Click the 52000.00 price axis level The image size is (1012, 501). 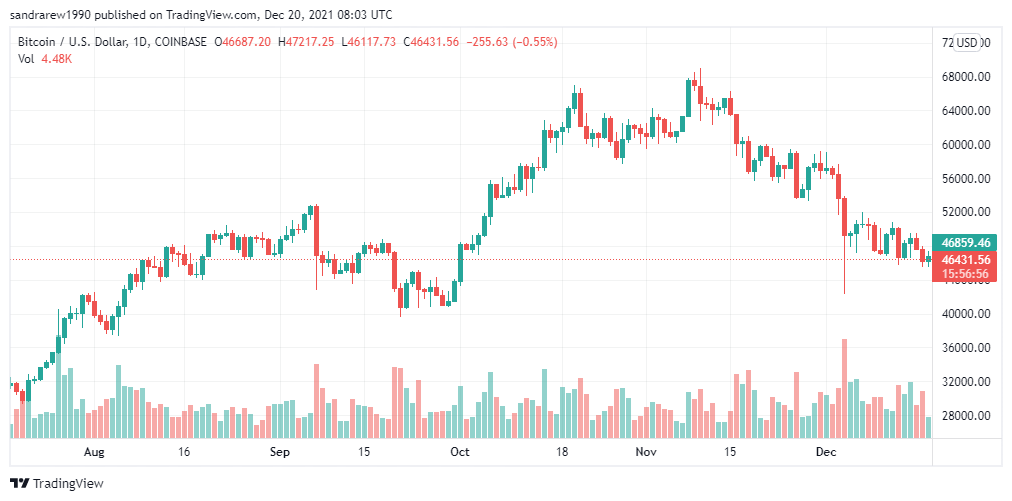pyautogui.click(x=966, y=212)
